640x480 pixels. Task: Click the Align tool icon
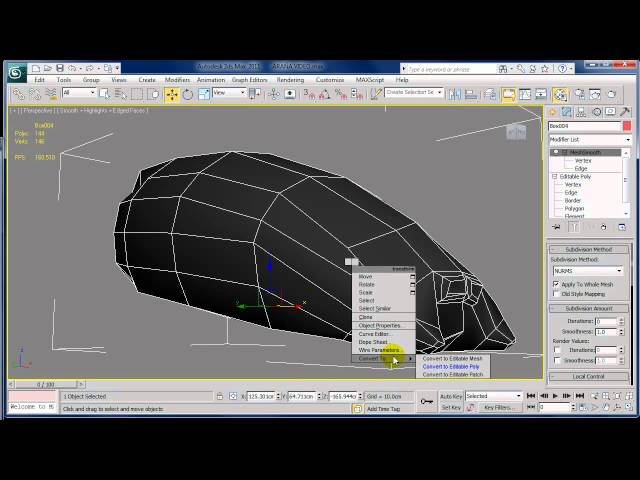tap(471, 95)
